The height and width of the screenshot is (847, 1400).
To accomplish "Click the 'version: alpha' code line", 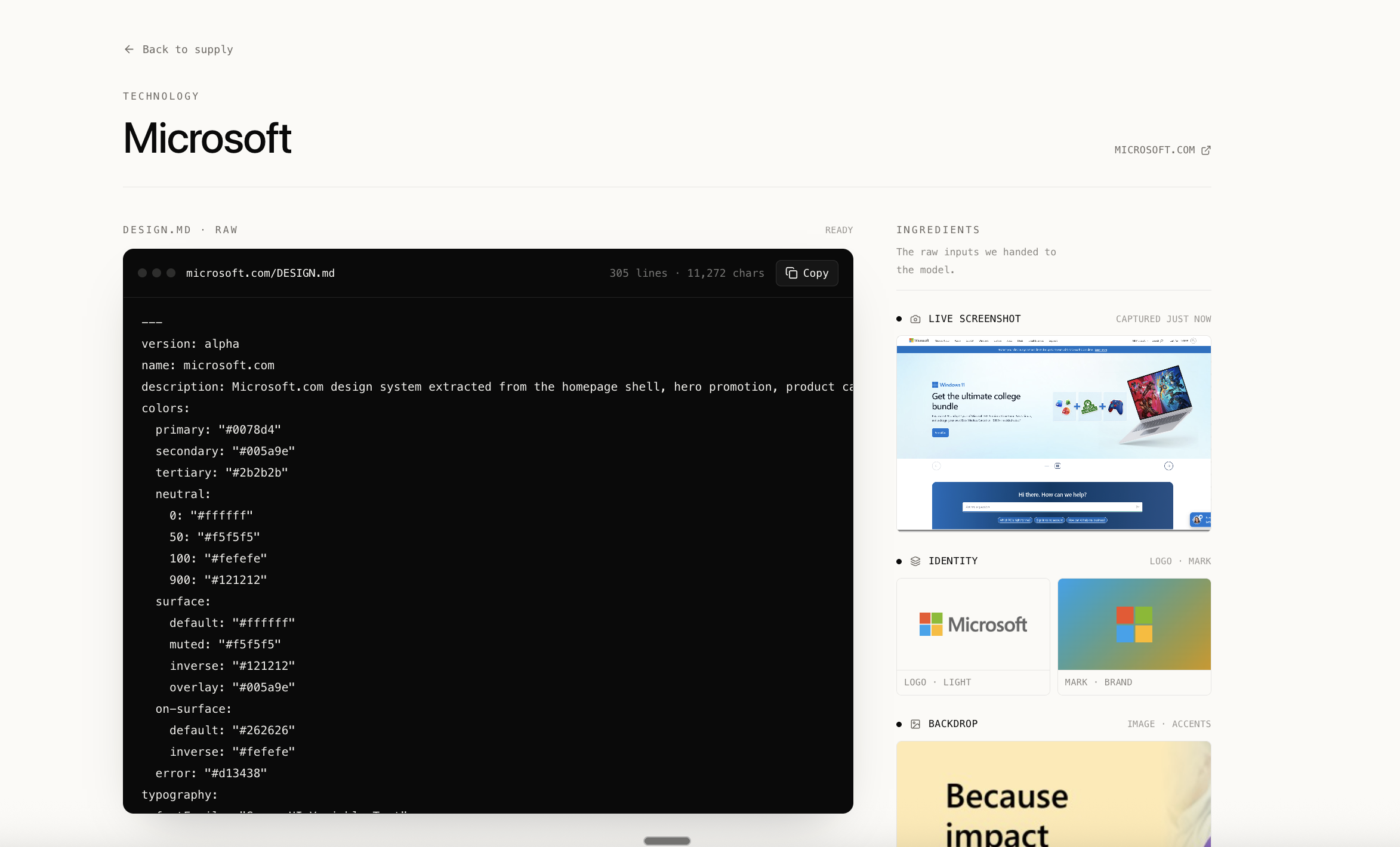I will click(190, 344).
